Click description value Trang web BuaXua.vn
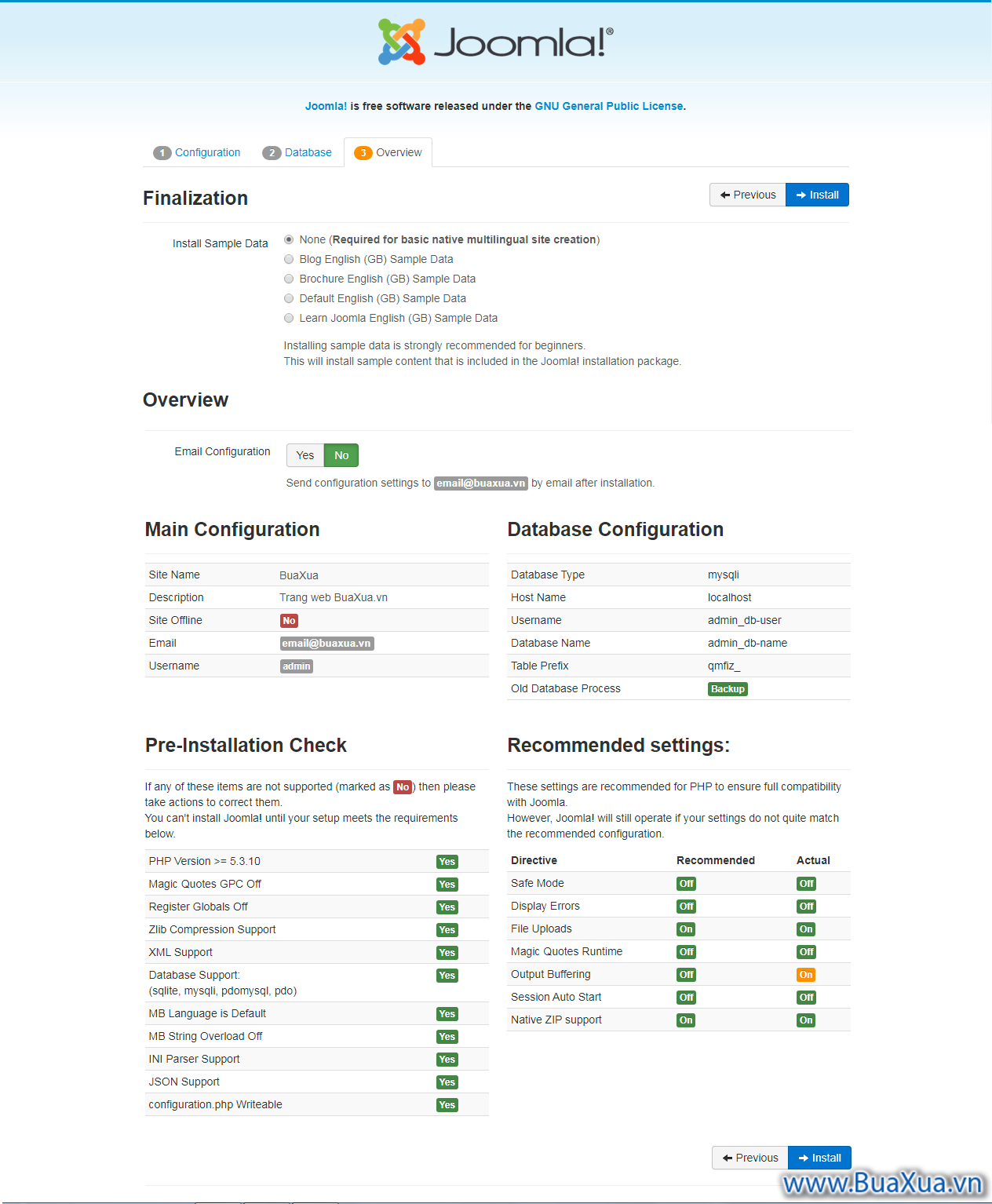 (334, 597)
